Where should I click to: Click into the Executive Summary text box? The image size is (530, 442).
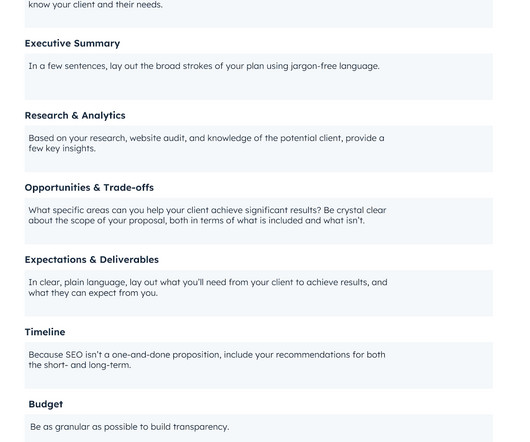(259, 77)
